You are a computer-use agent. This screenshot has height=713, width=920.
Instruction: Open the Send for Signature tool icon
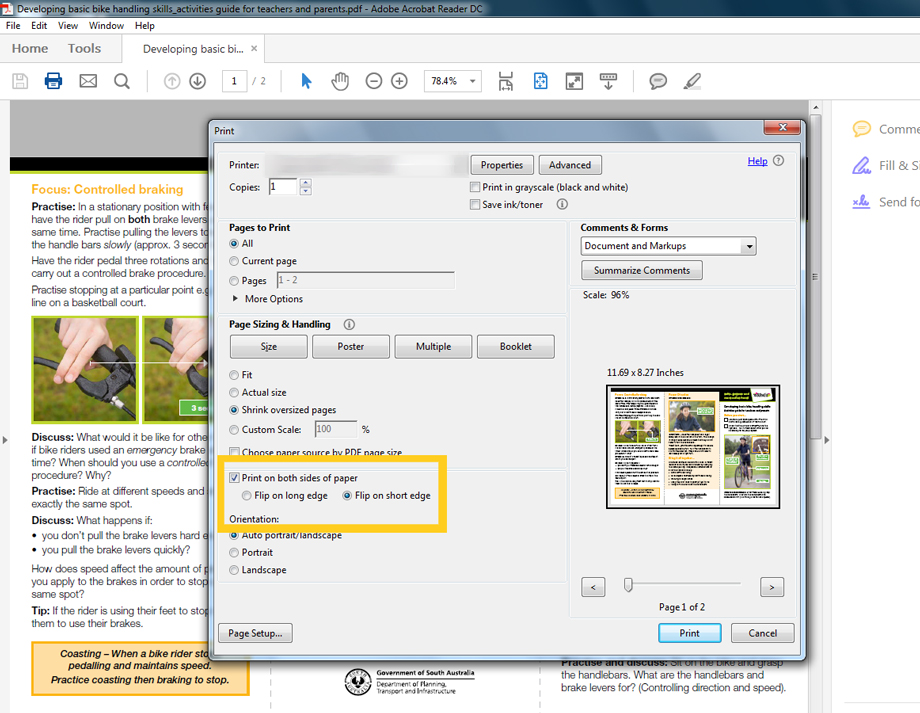click(x=861, y=202)
